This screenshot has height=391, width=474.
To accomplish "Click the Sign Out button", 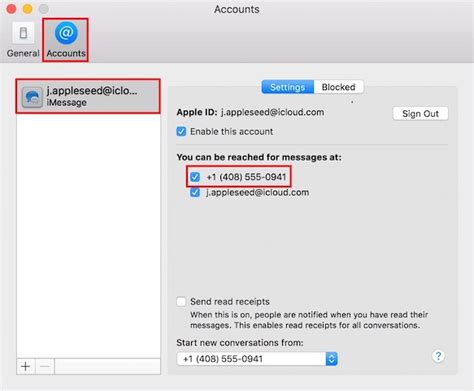I will pos(420,114).
